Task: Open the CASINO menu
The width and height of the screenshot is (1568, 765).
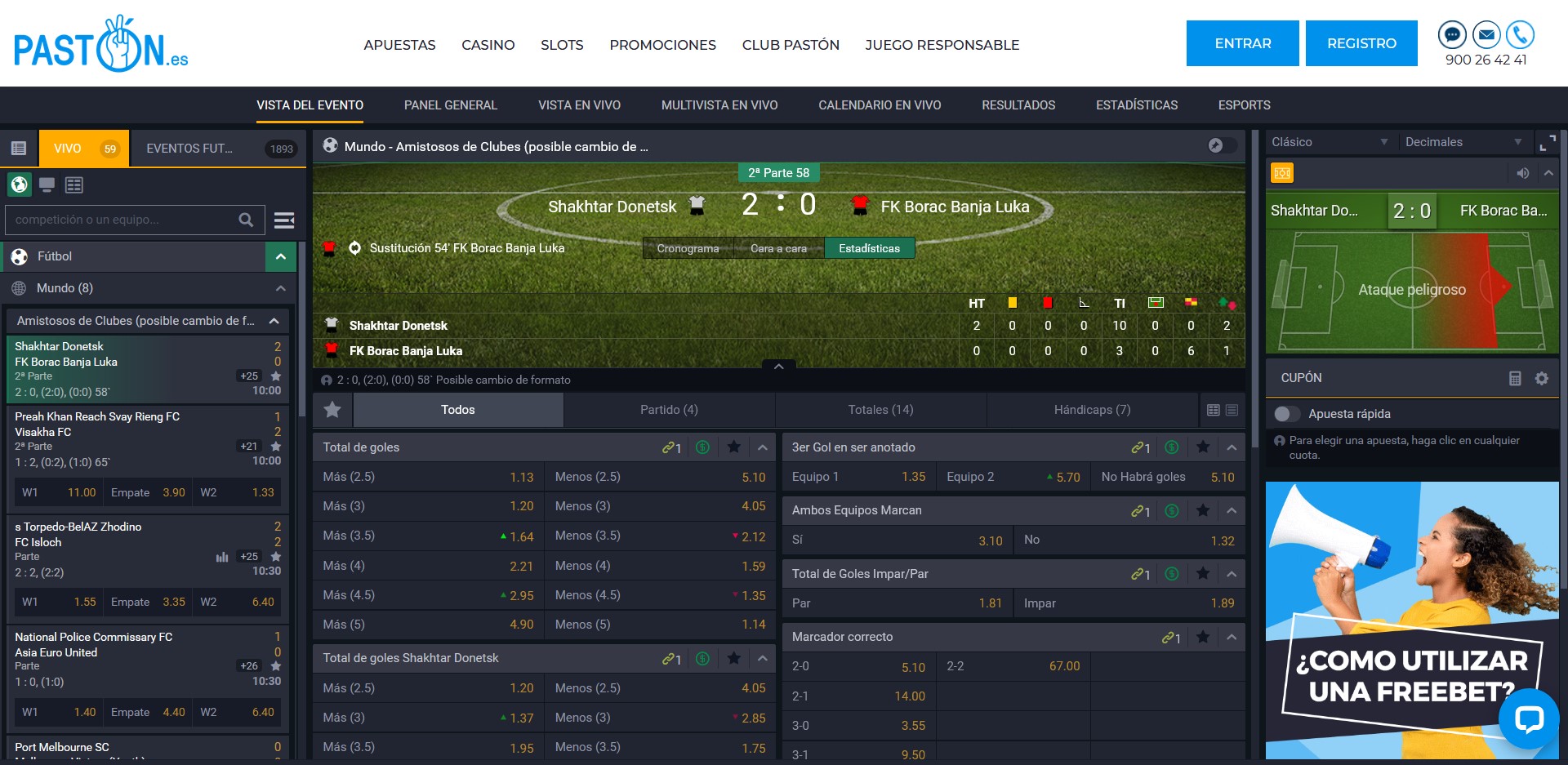Action: pos(488,45)
